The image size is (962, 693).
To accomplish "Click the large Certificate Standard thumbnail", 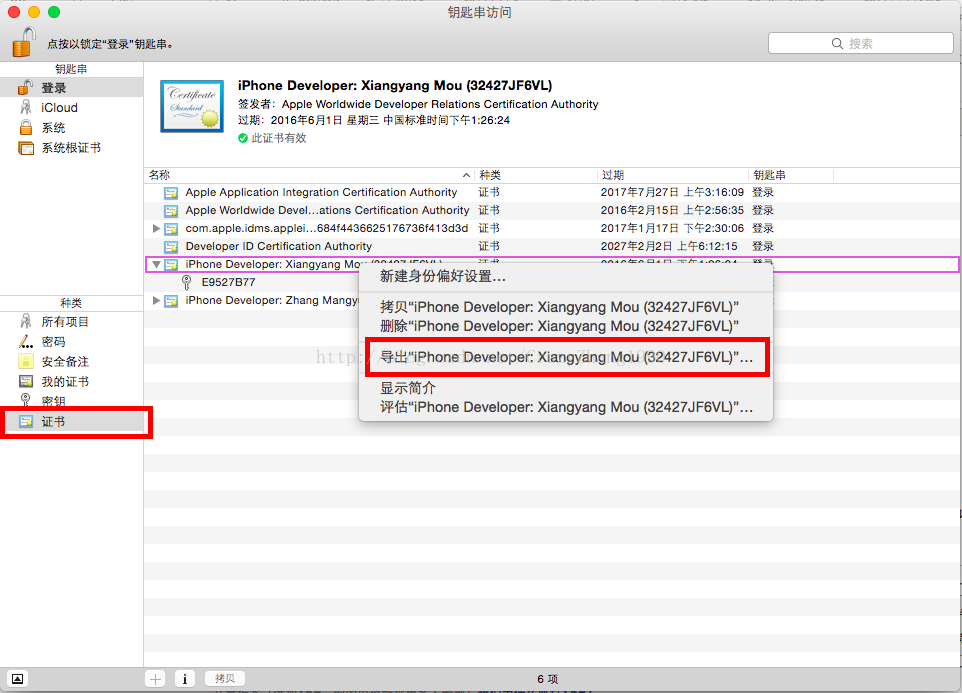I will pos(192,106).
